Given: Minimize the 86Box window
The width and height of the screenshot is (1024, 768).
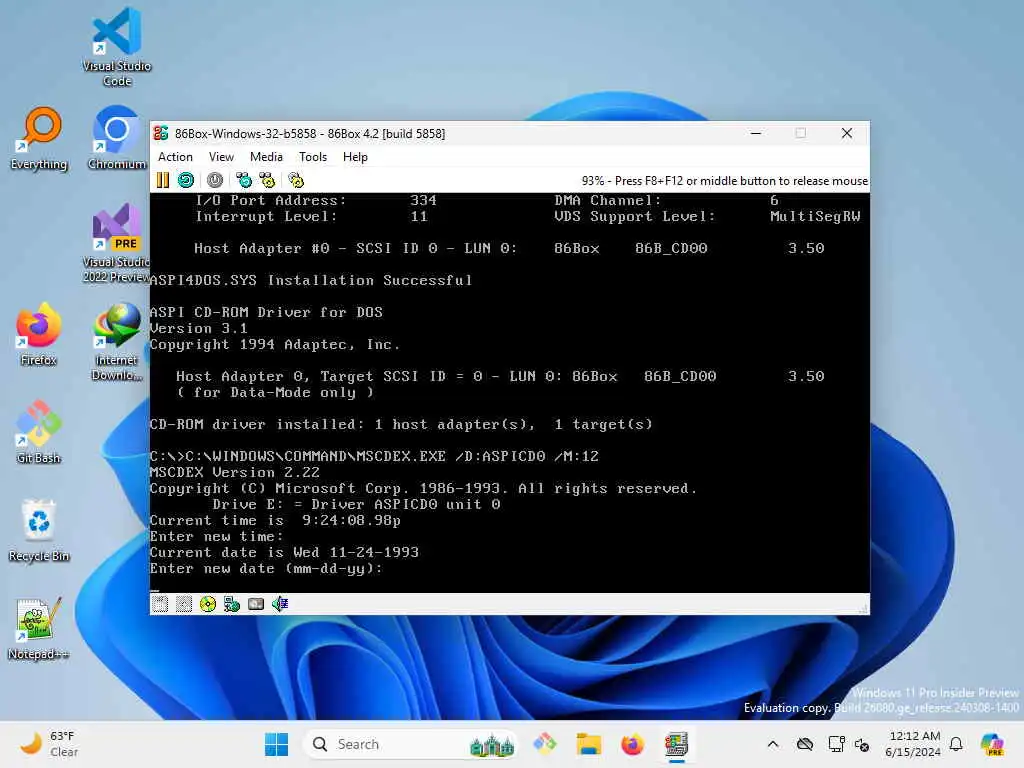Looking at the screenshot, I should tap(756, 133).
